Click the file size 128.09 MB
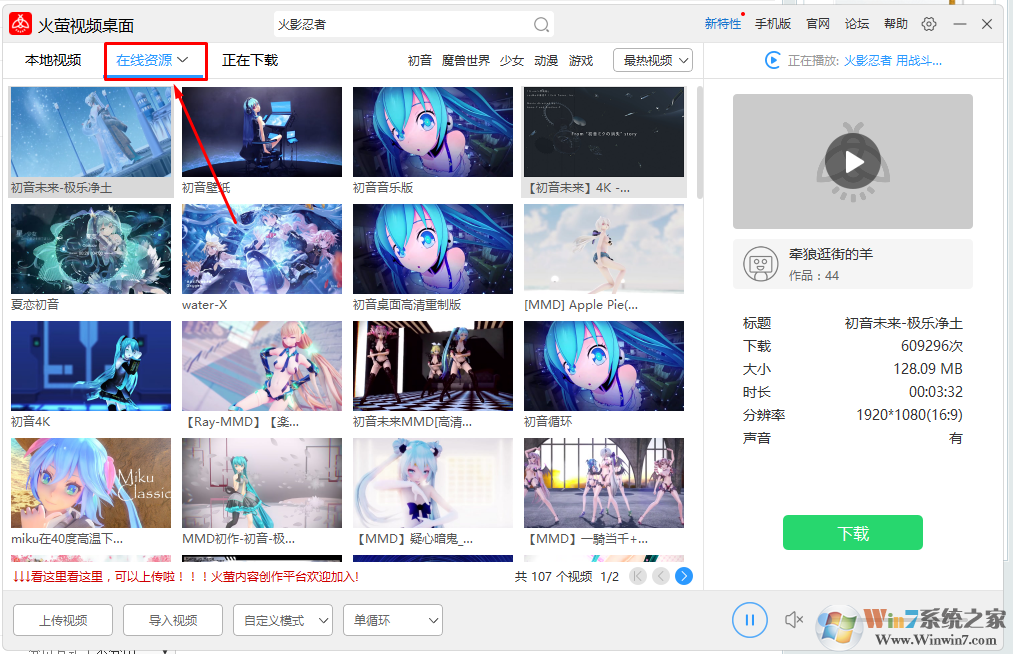This screenshot has width=1013, height=654. click(x=928, y=369)
